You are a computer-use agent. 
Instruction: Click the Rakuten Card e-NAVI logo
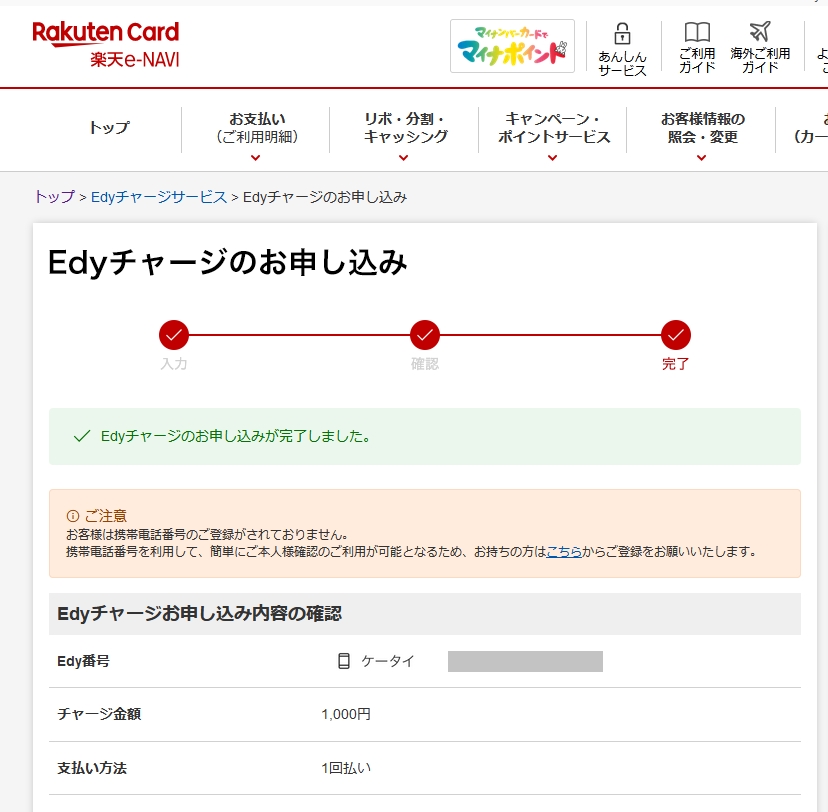(106, 45)
